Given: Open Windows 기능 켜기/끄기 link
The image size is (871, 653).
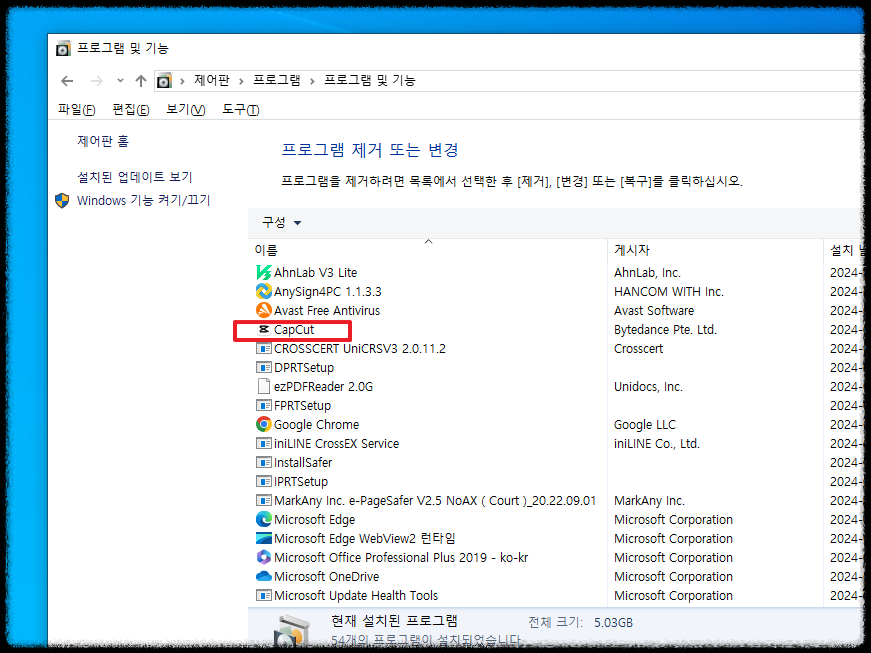Looking at the screenshot, I should [x=143, y=200].
